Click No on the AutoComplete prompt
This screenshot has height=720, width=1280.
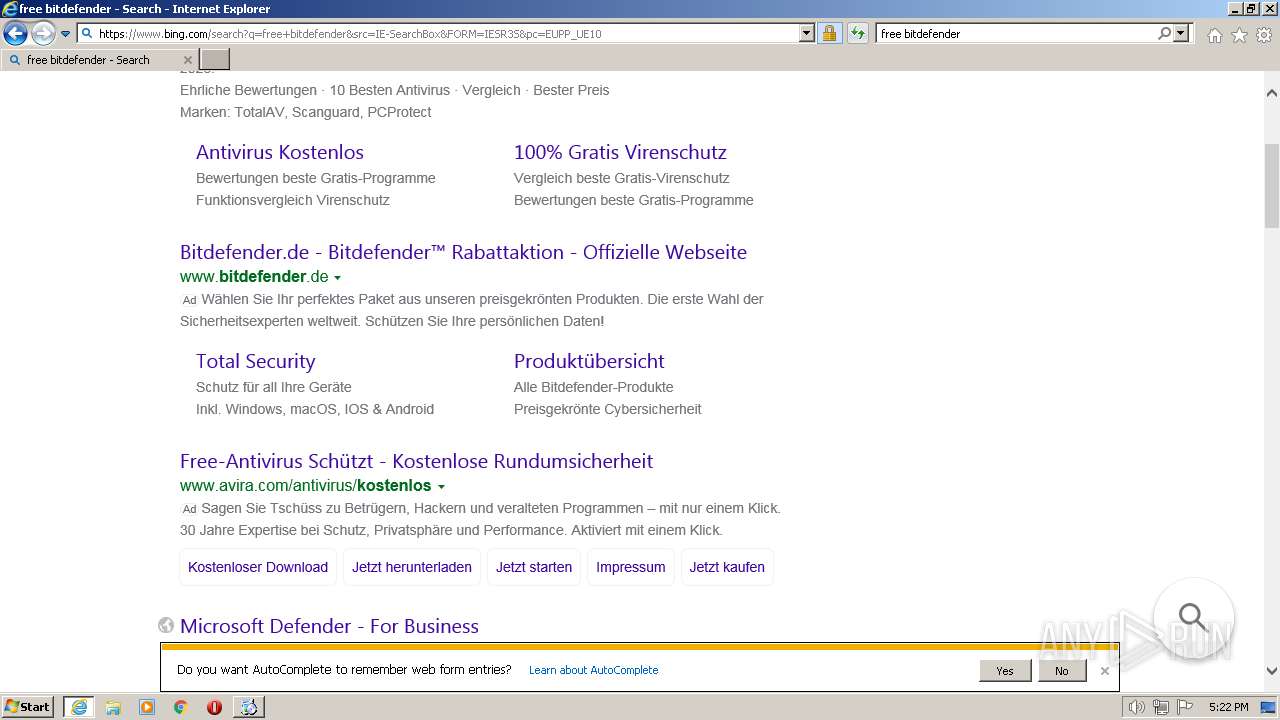pyautogui.click(x=1061, y=671)
